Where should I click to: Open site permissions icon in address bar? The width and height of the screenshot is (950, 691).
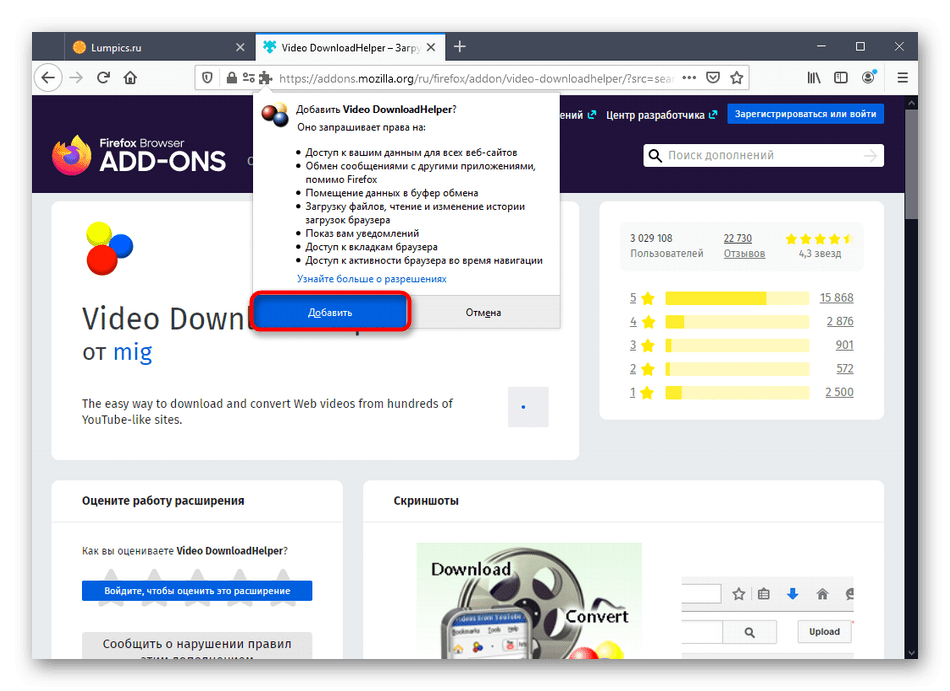pos(248,78)
